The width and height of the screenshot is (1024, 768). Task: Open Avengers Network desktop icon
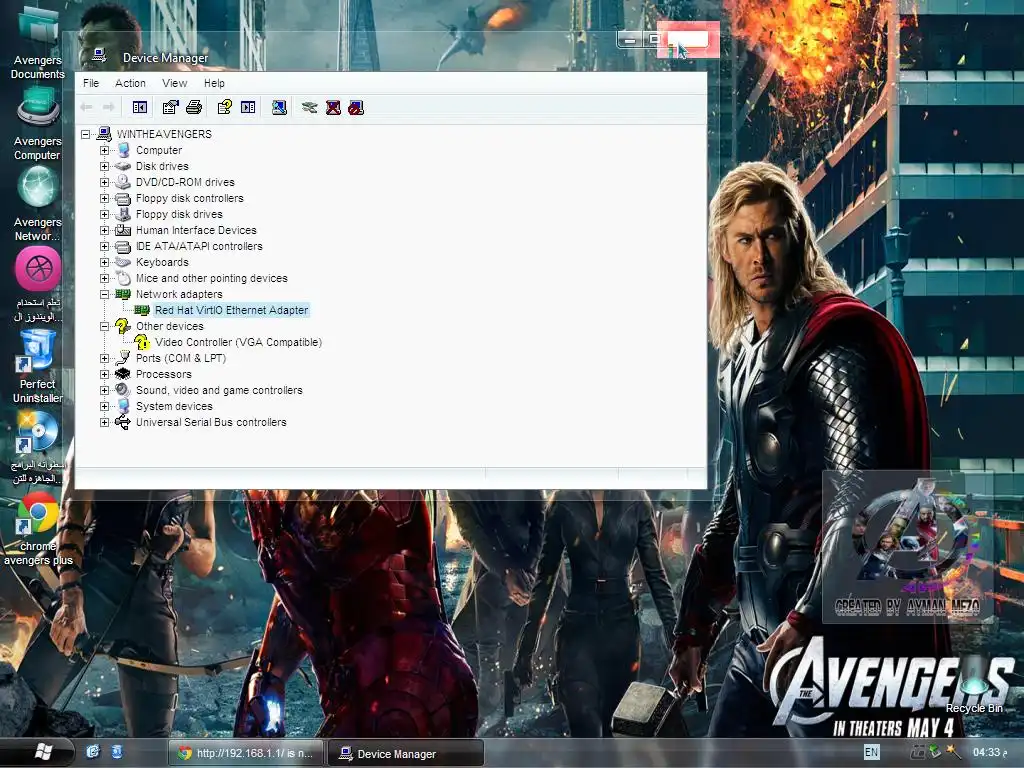tap(37, 204)
